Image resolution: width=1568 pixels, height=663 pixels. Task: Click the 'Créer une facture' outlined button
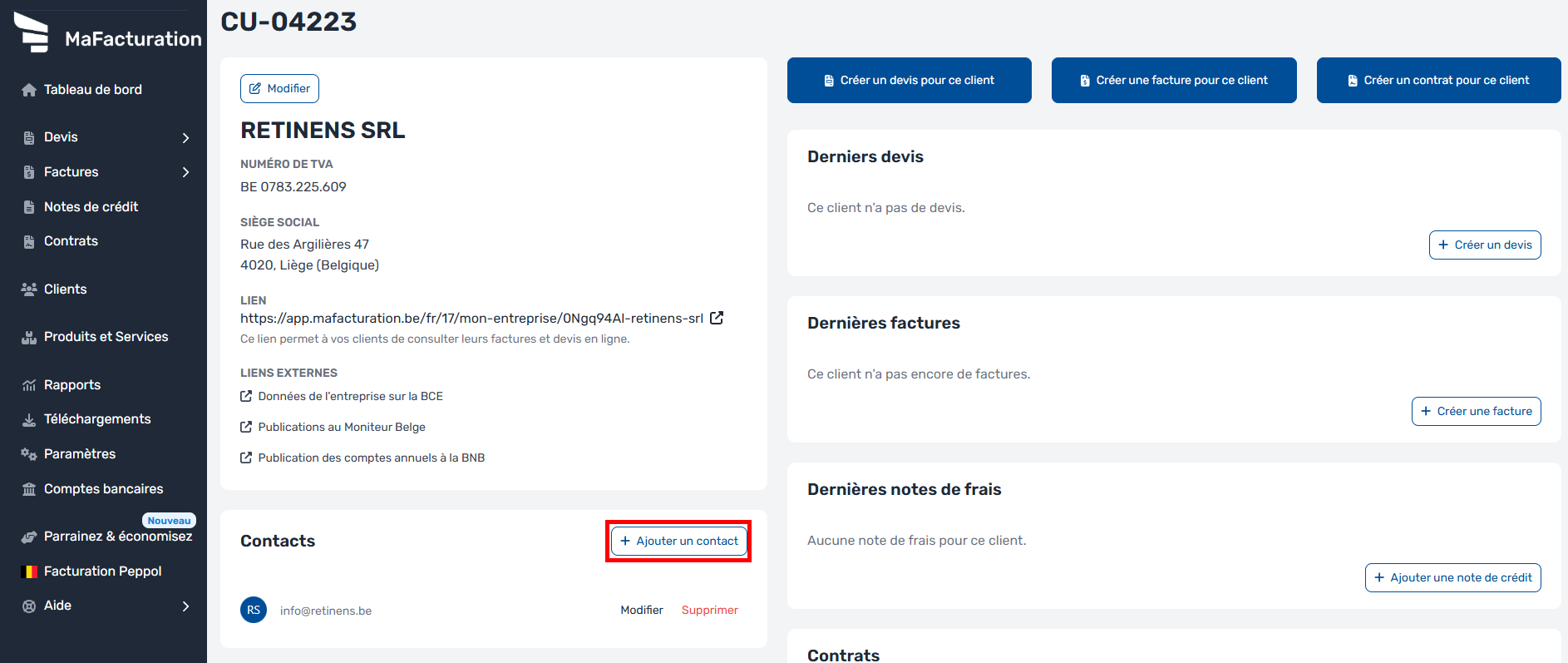pyautogui.click(x=1477, y=411)
